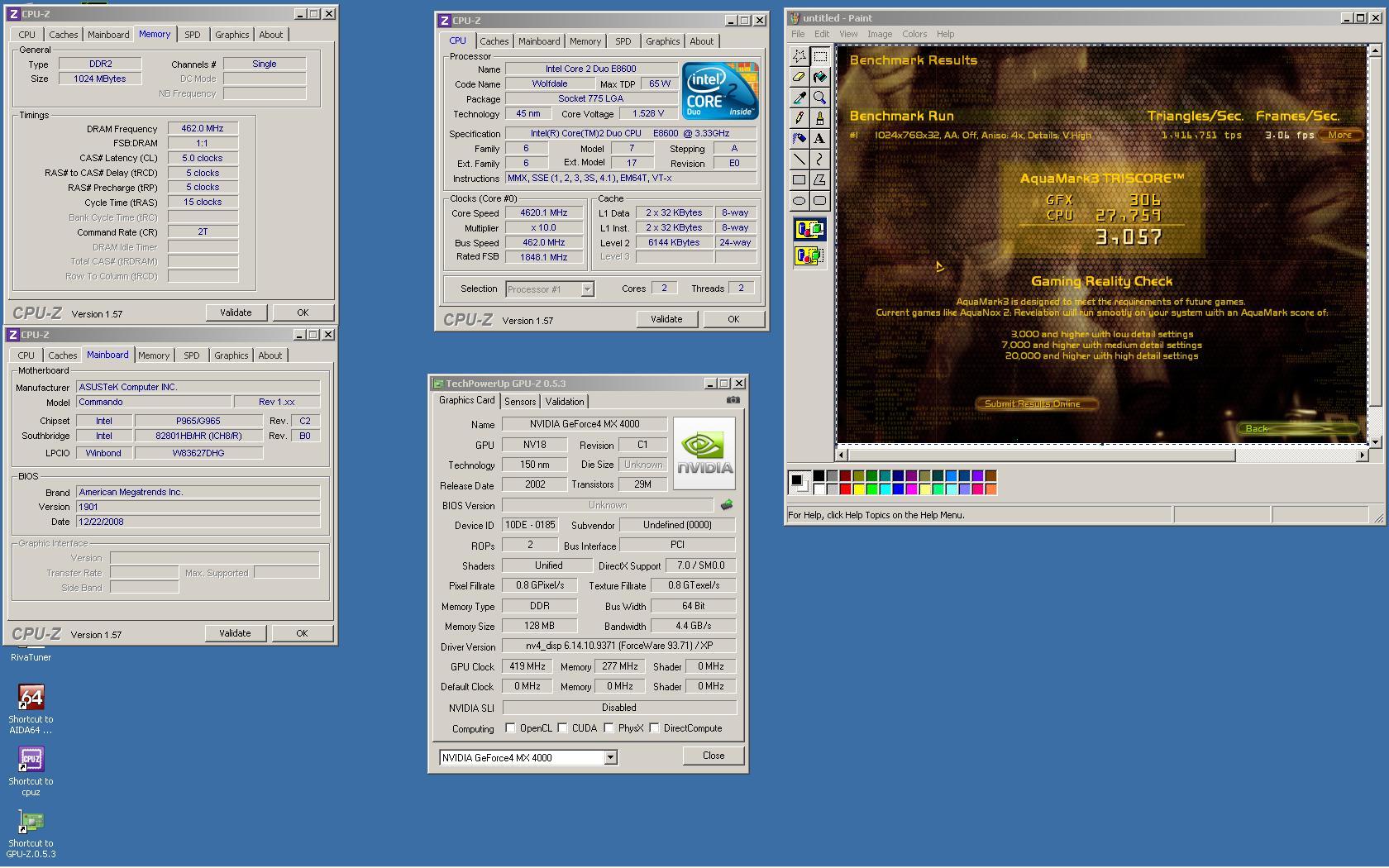The image size is (1389, 868).
Task: Activate the Magnifier tool in Paint
Action: (x=819, y=98)
